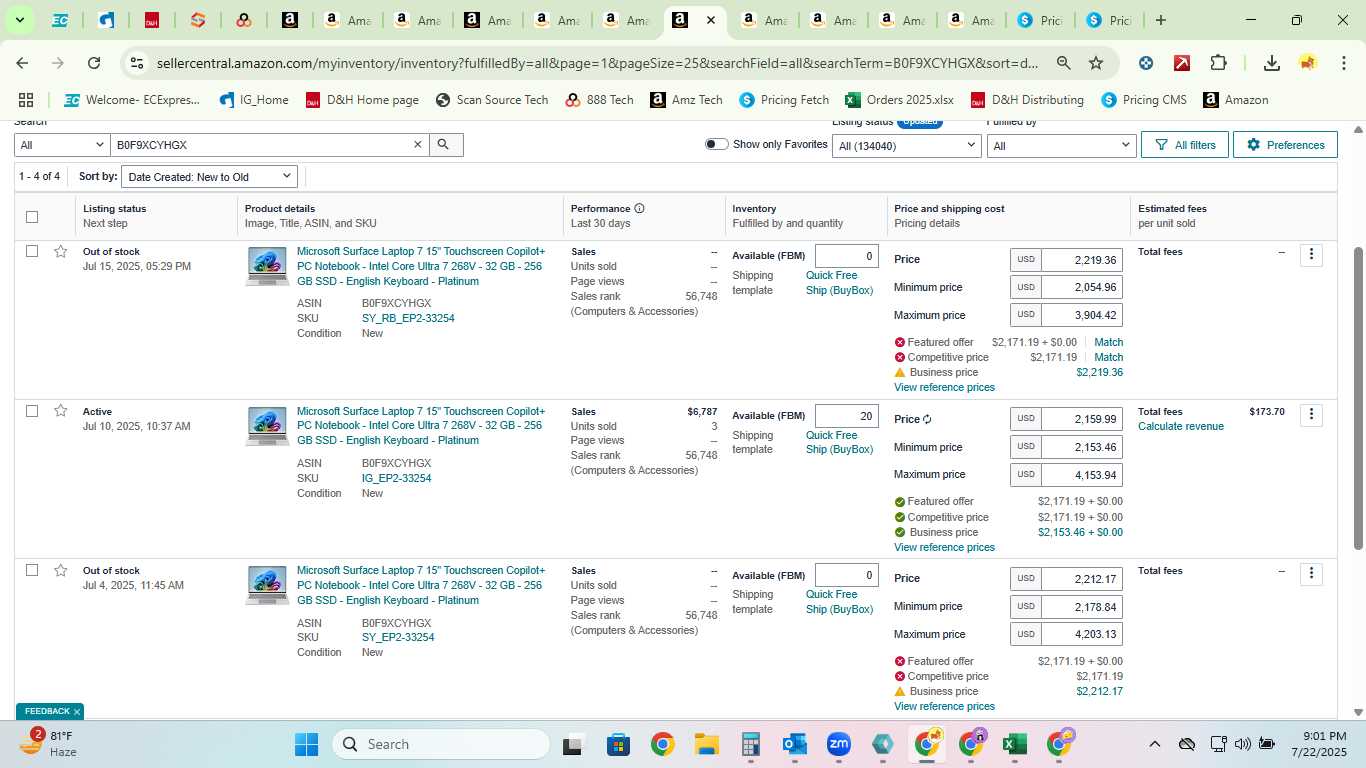Favorite the Jul 15 out-of-stock listing star
Image resolution: width=1366 pixels, height=768 pixels.
click(x=61, y=251)
